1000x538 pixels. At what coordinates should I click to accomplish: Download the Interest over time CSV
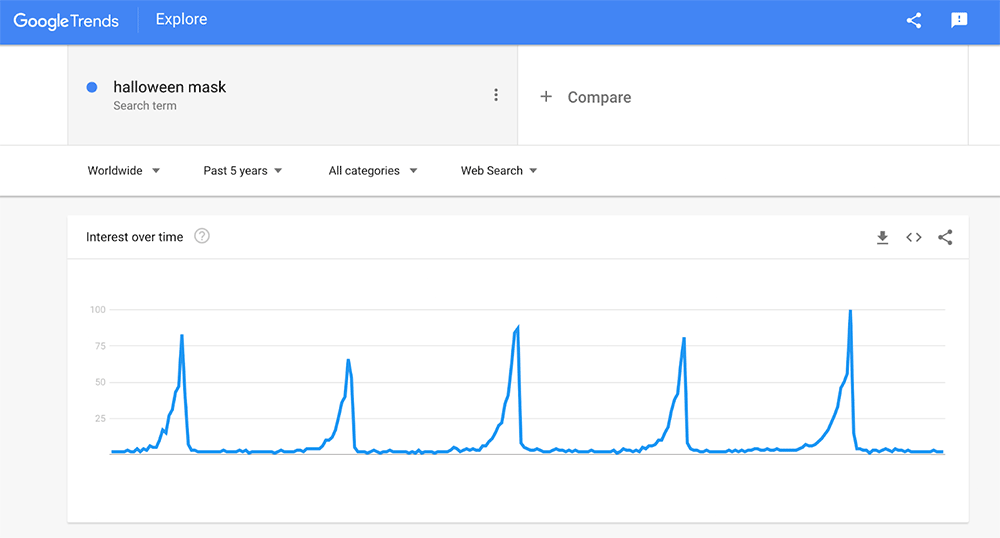pos(882,237)
